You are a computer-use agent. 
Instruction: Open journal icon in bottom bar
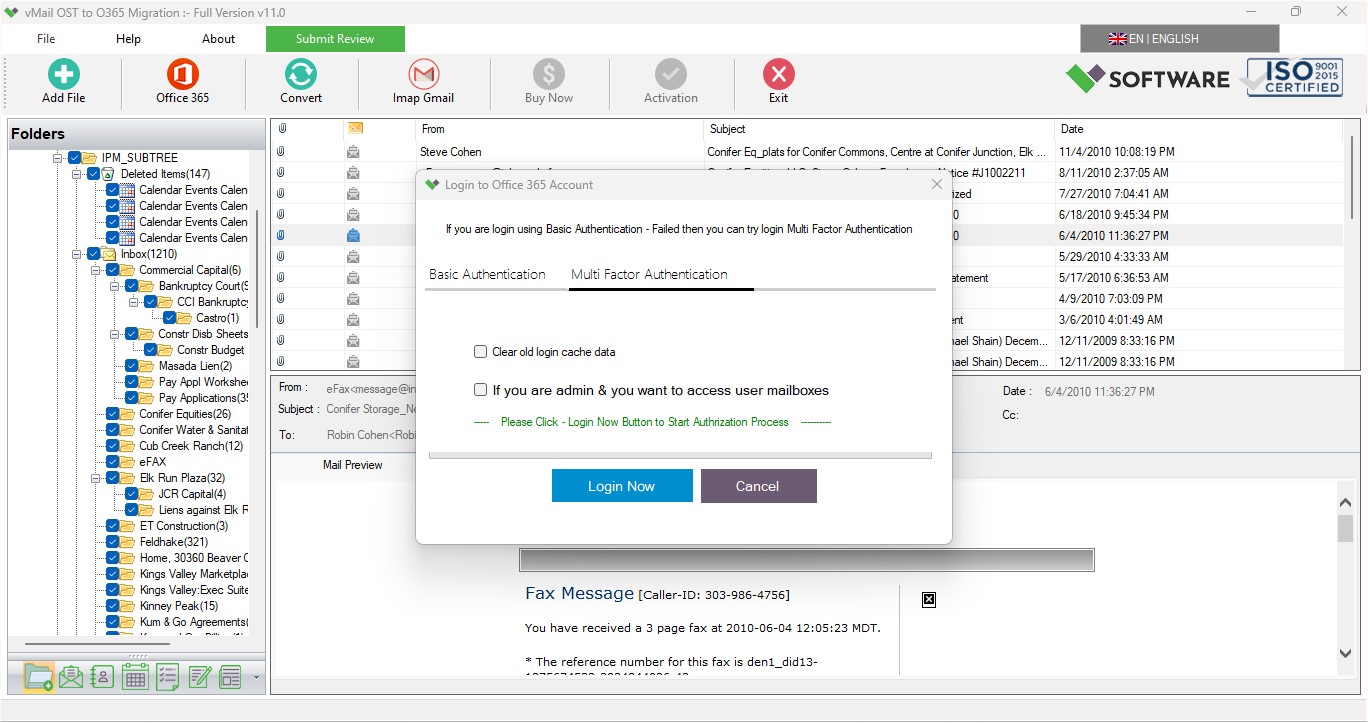[231, 677]
